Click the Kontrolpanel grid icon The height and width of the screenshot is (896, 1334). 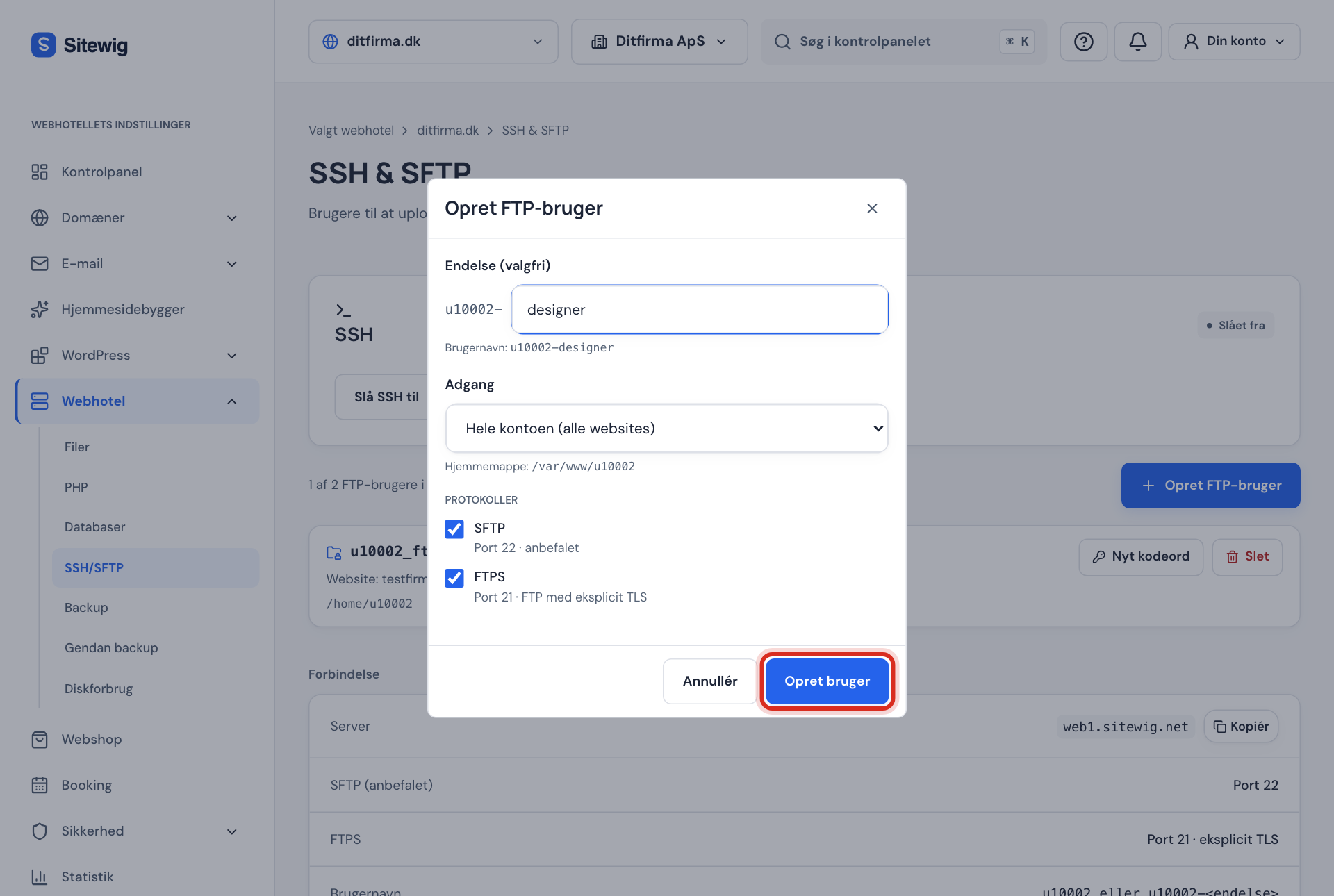(x=40, y=172)
